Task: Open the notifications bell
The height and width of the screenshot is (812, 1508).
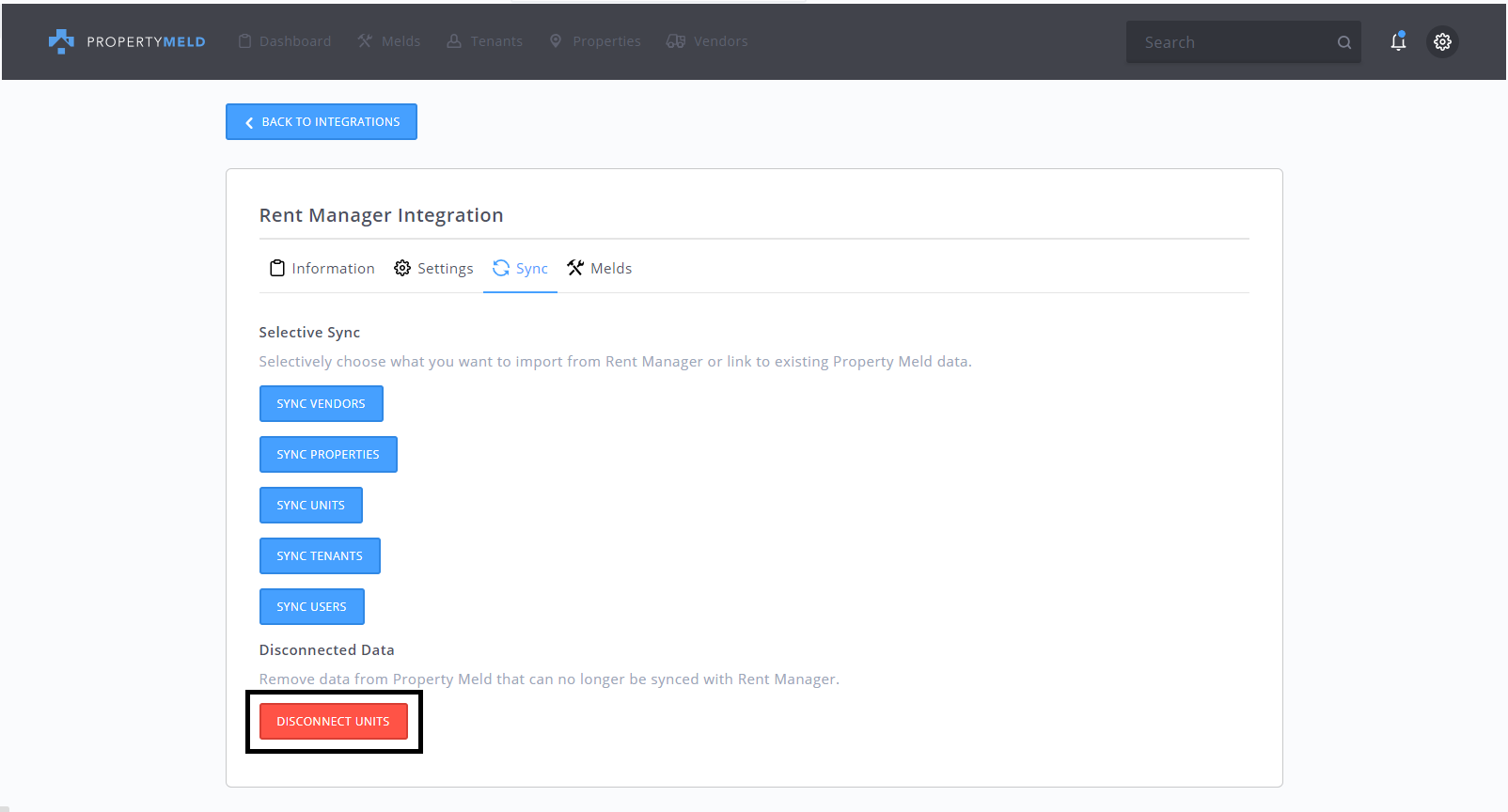Action: [x=1398, y=41]
